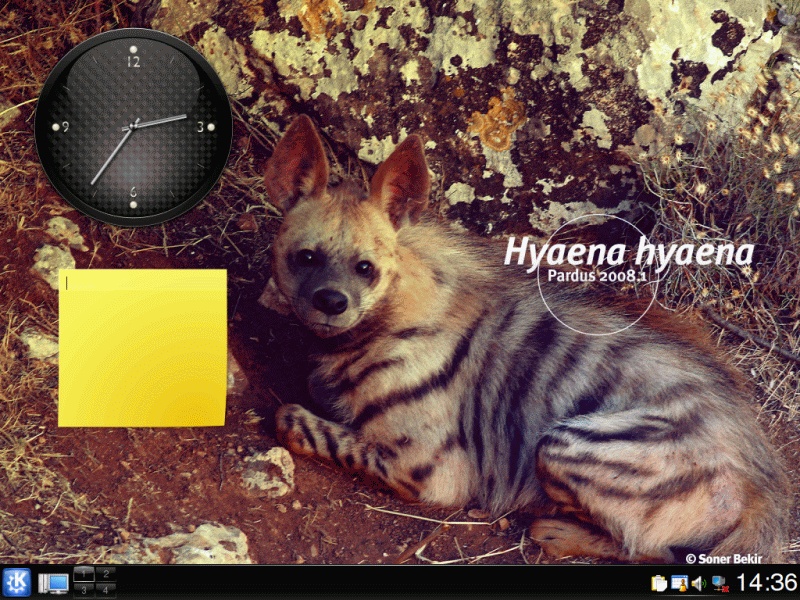Screen dimensions: 800x600
Task: Click the 14:36 digital clock in panel
Action: click(766, 583)
